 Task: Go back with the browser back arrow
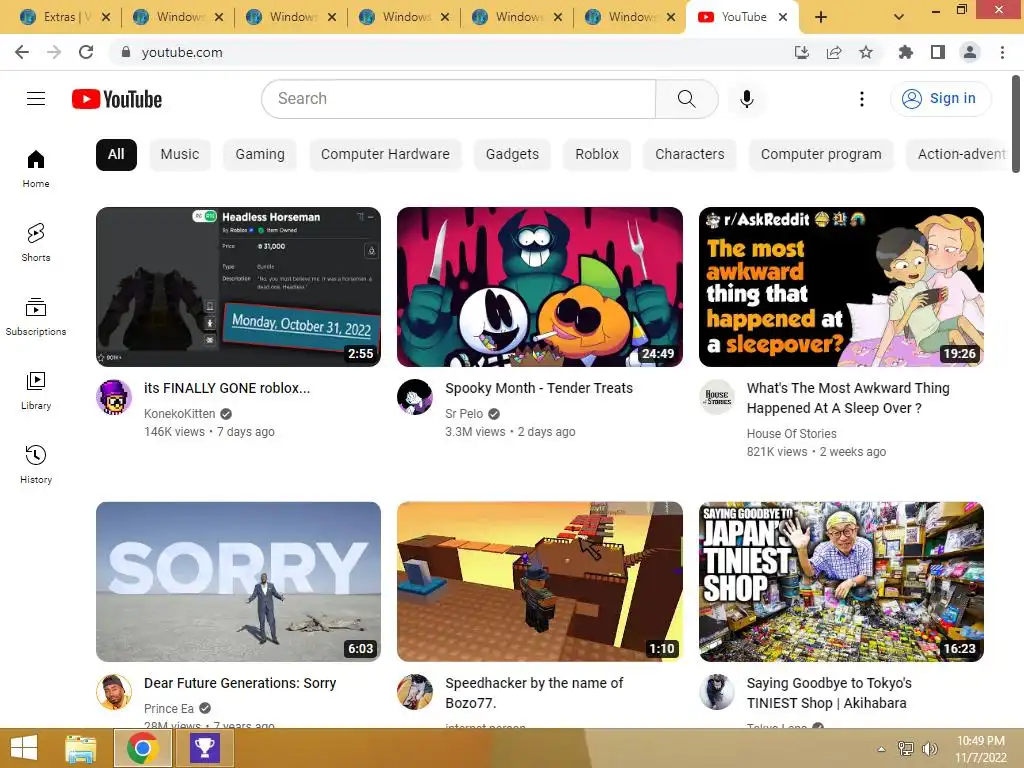[x=22, y=52]
